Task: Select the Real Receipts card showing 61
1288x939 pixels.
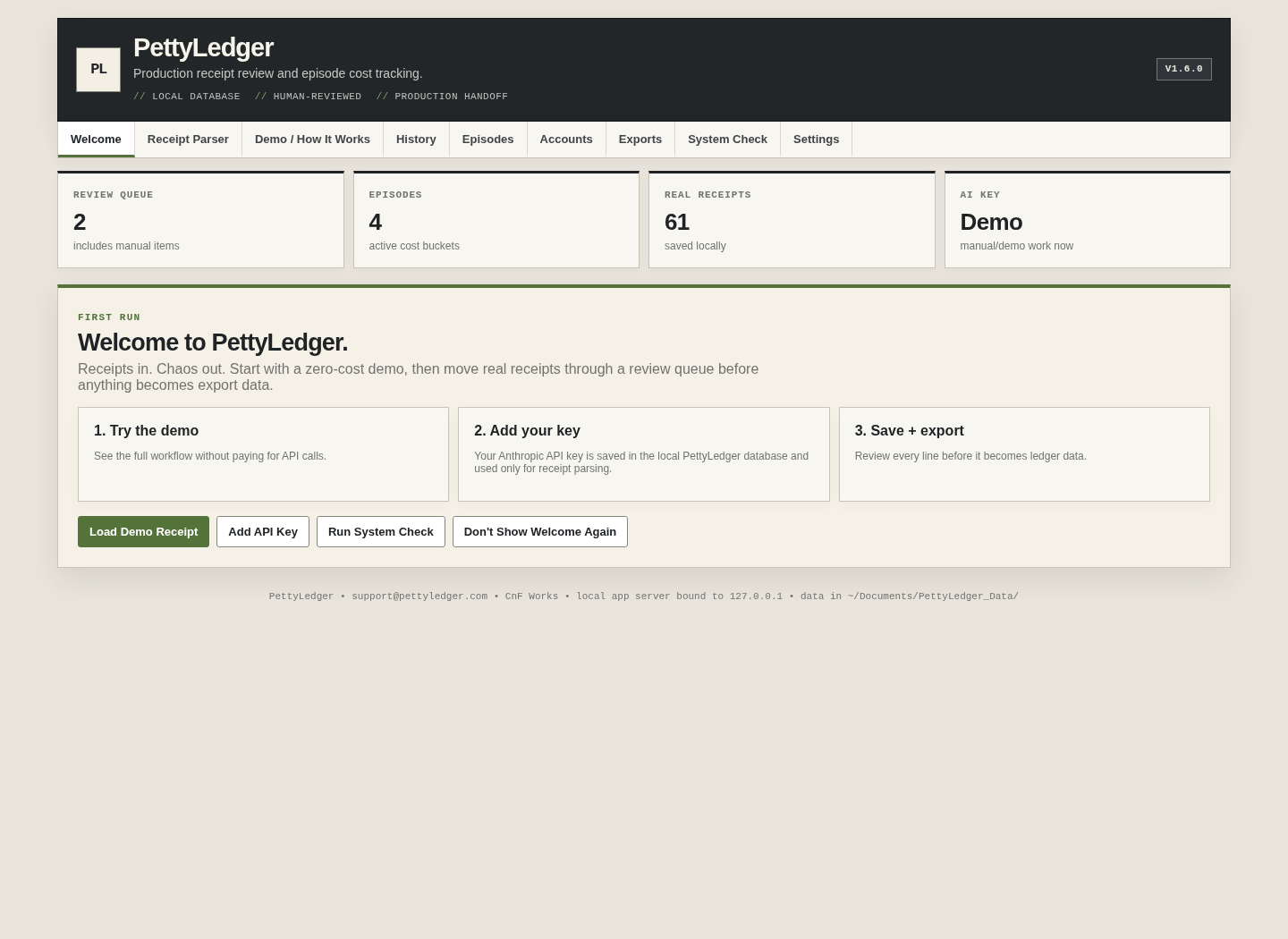Action: coord(792,220)
